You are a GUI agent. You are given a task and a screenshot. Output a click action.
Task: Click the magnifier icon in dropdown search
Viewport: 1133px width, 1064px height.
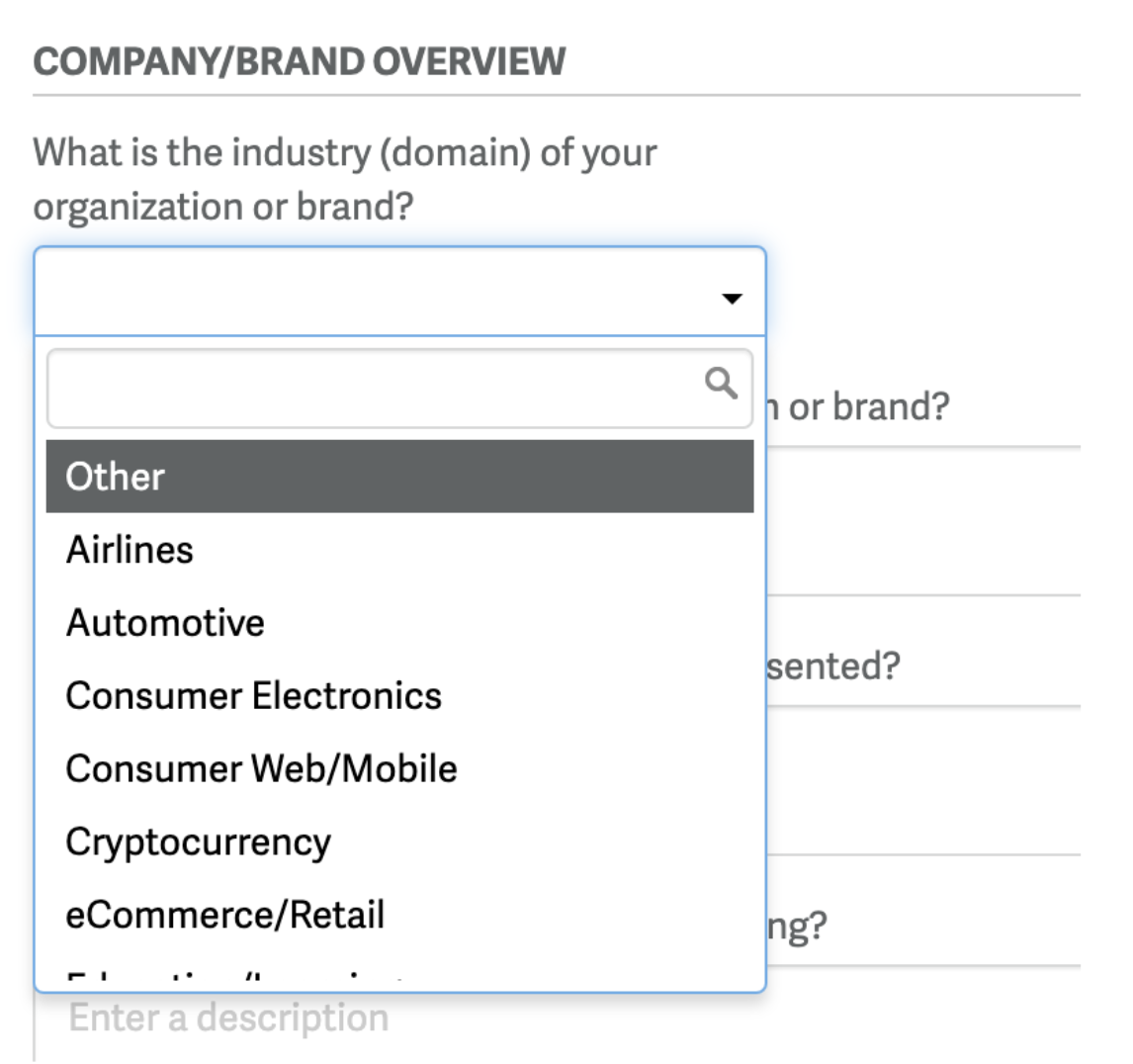721,383
